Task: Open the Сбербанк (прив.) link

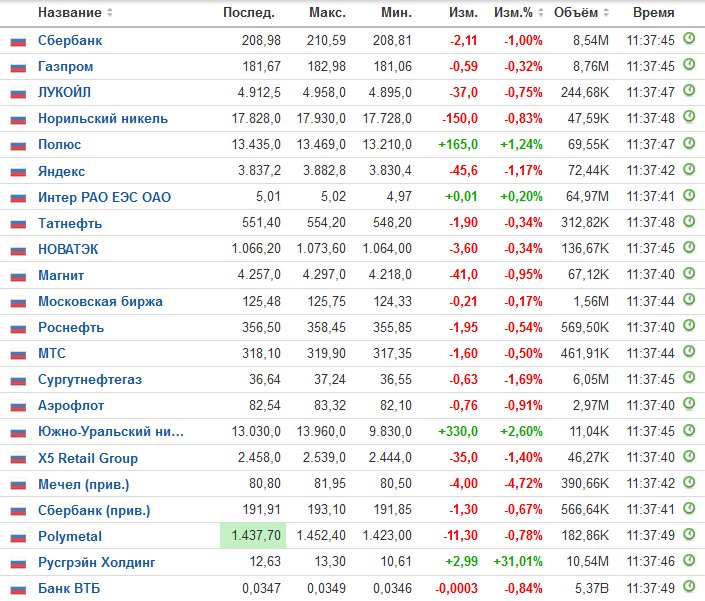Action: click(x=94, y=510)
